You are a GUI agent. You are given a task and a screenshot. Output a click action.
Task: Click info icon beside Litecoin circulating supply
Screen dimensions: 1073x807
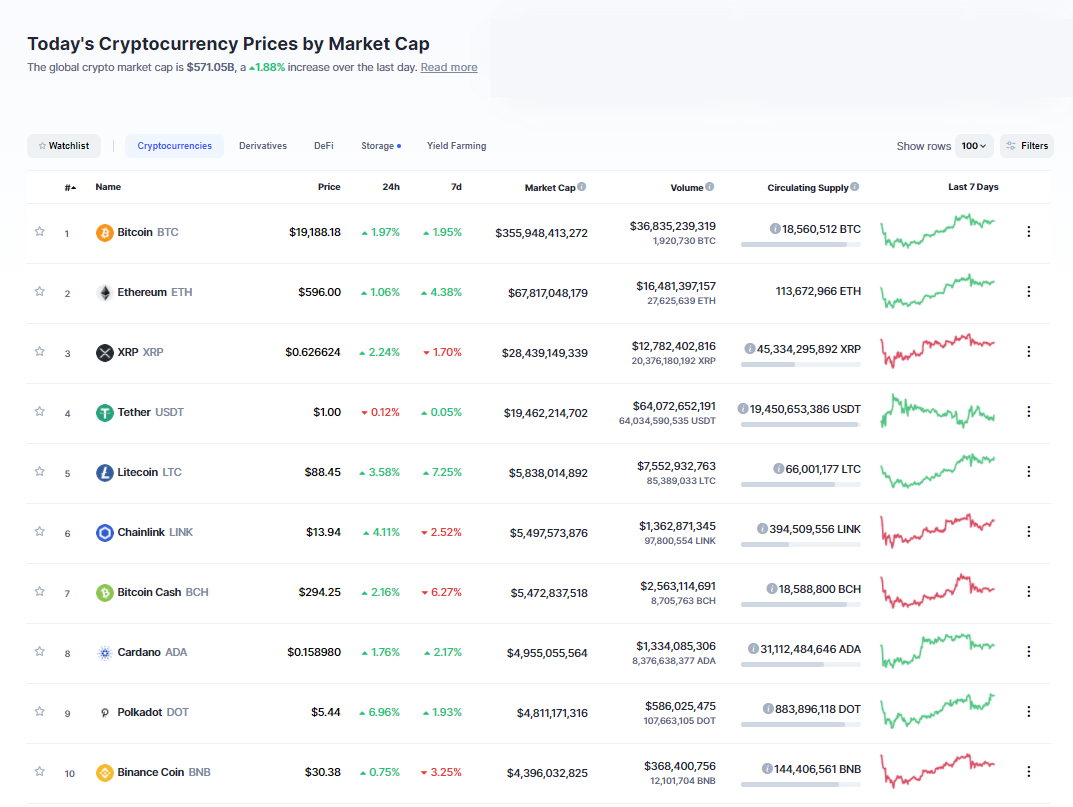pyautogui.click(x=779, y=468)
